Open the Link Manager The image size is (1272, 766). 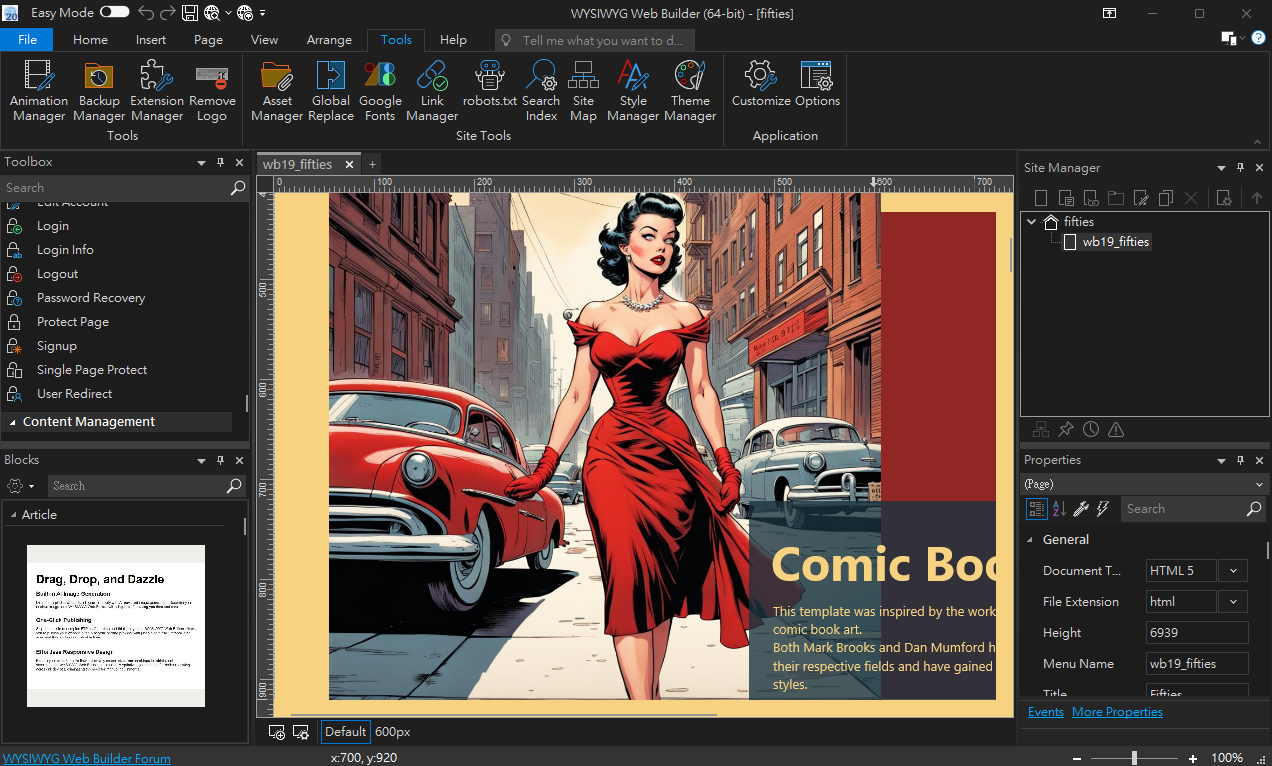432,91
